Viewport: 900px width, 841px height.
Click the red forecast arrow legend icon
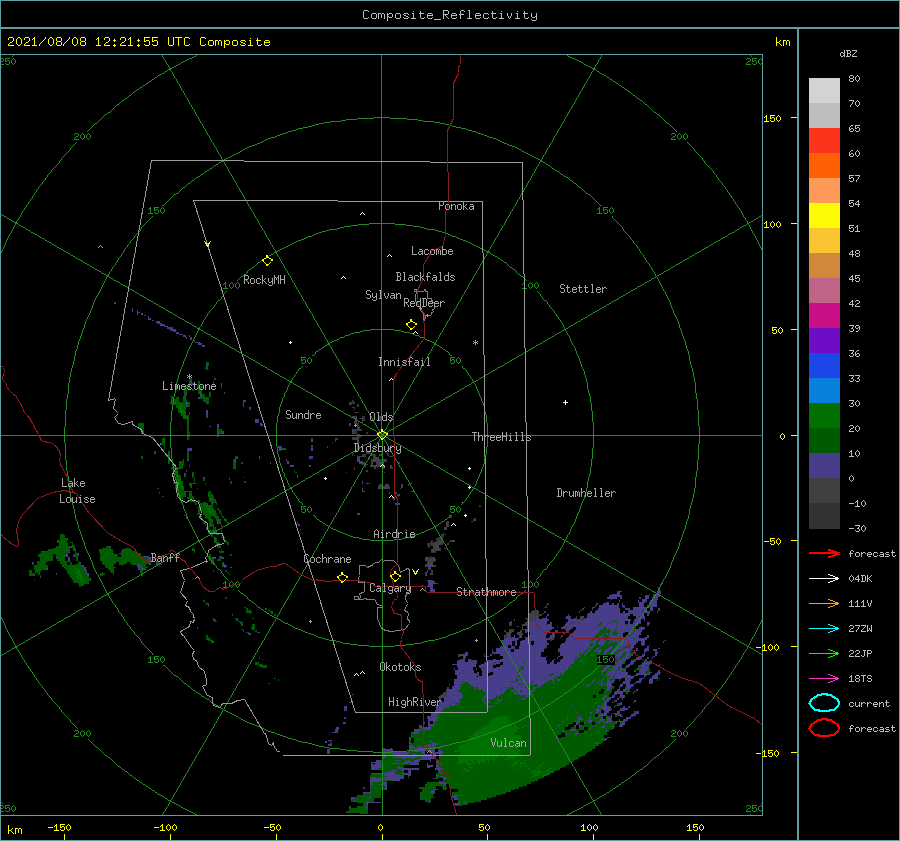(x=824, y=553)
